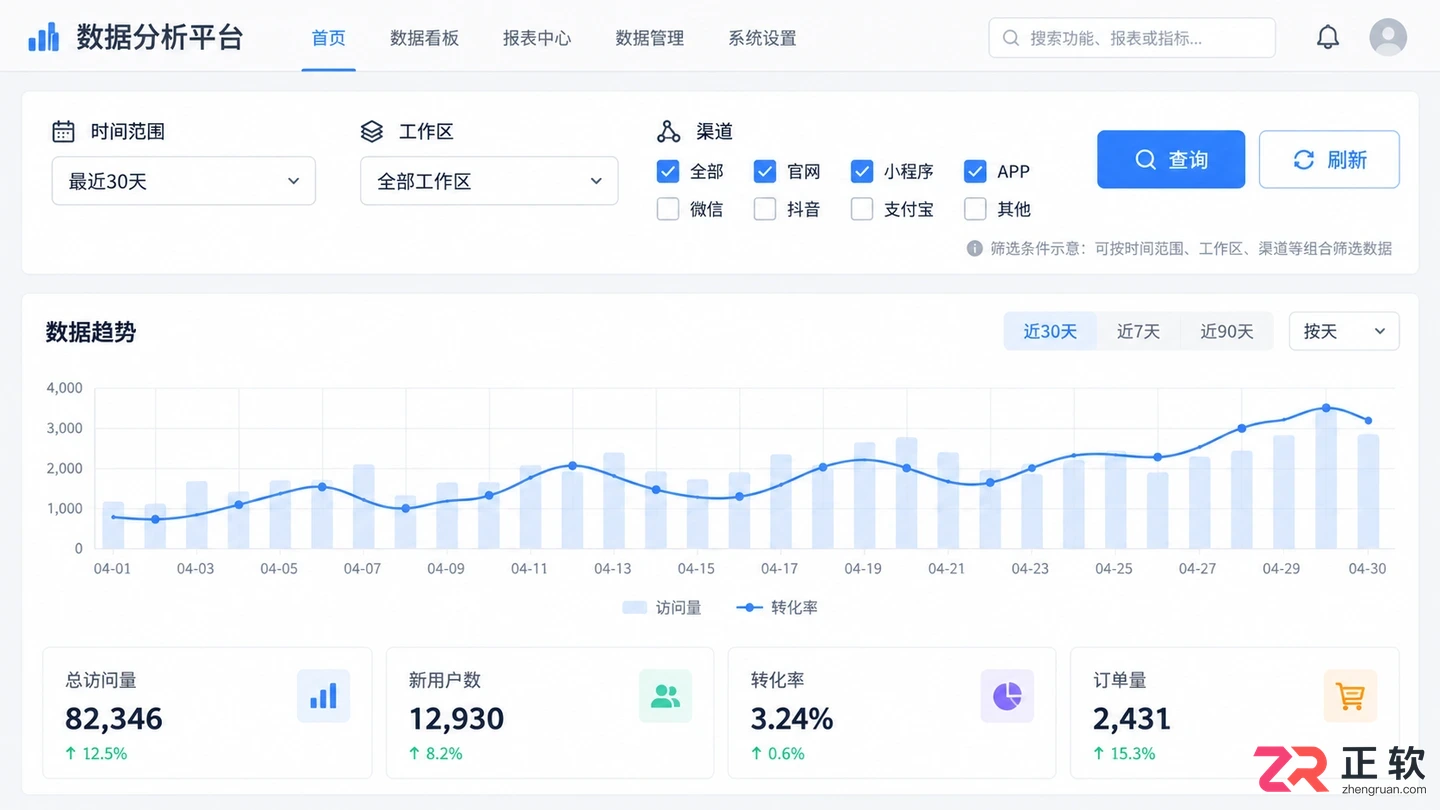Open the 报表中心 tab
1440x810 pixels.
point(537,38)
